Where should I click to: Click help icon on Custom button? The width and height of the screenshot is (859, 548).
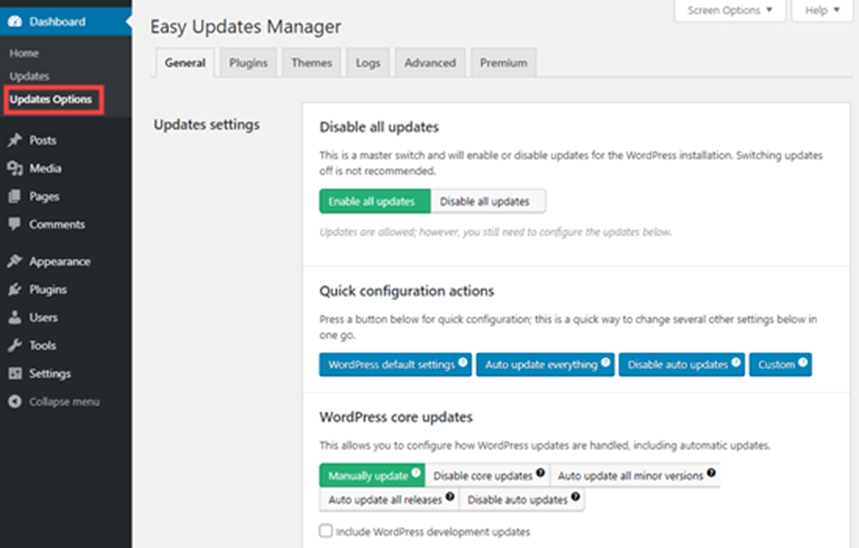(x=803, y=362)
